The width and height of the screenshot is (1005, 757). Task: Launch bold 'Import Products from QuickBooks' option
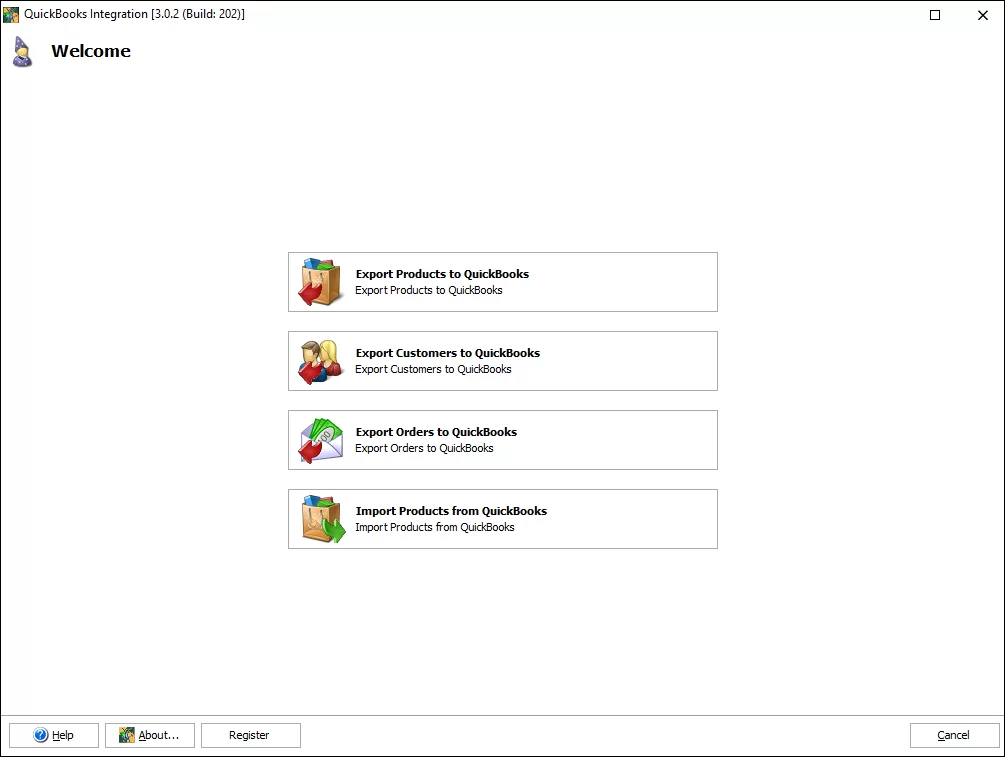pos(451,511)
